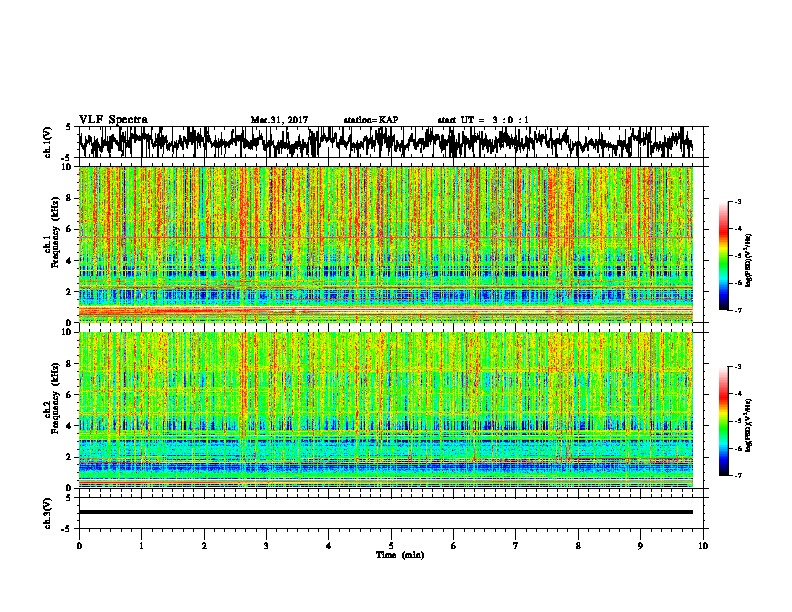
Task: Click ch.1 frequency axis tick '2'
Action: (69, 291)
